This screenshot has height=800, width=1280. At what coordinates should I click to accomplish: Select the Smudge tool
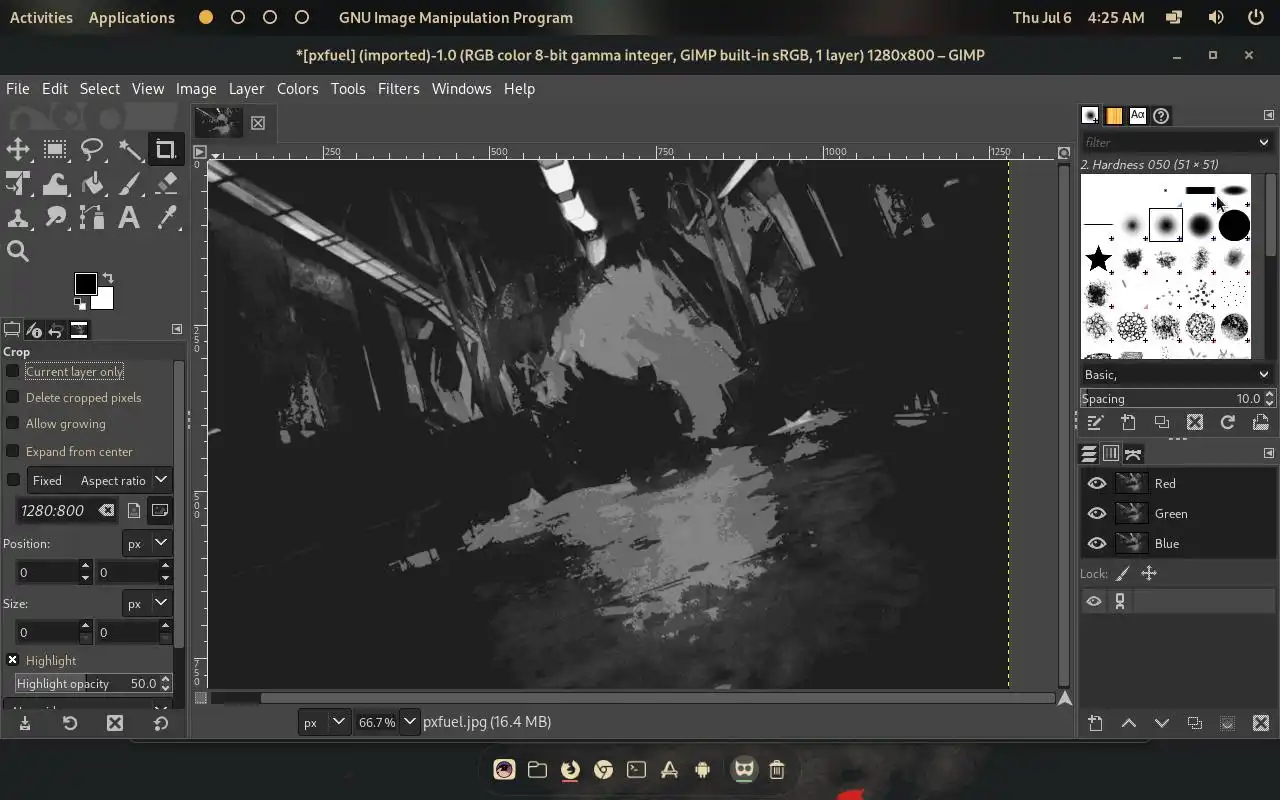(x=55, y=217)
